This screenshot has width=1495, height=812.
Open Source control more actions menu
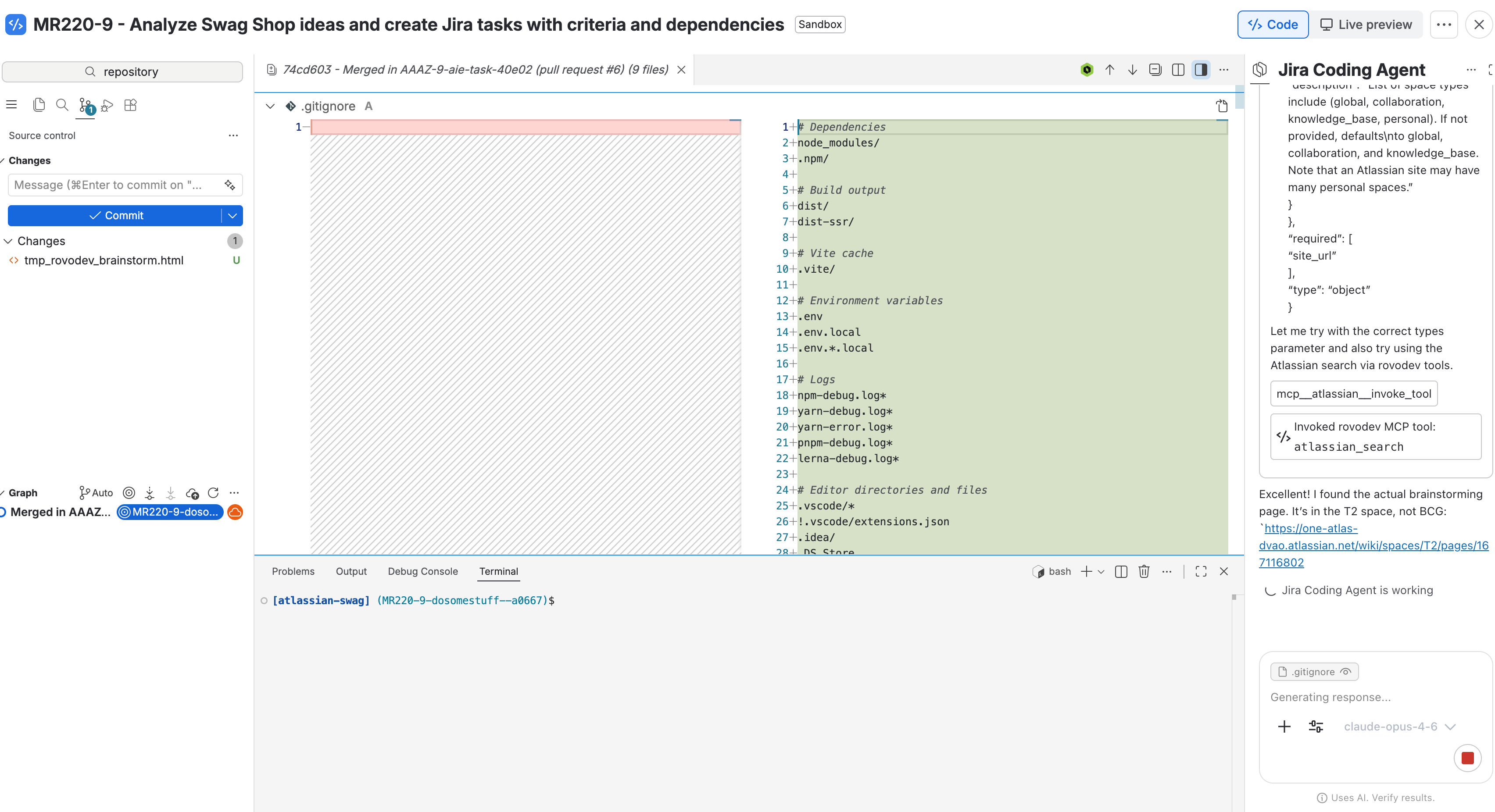pos(233,135)
